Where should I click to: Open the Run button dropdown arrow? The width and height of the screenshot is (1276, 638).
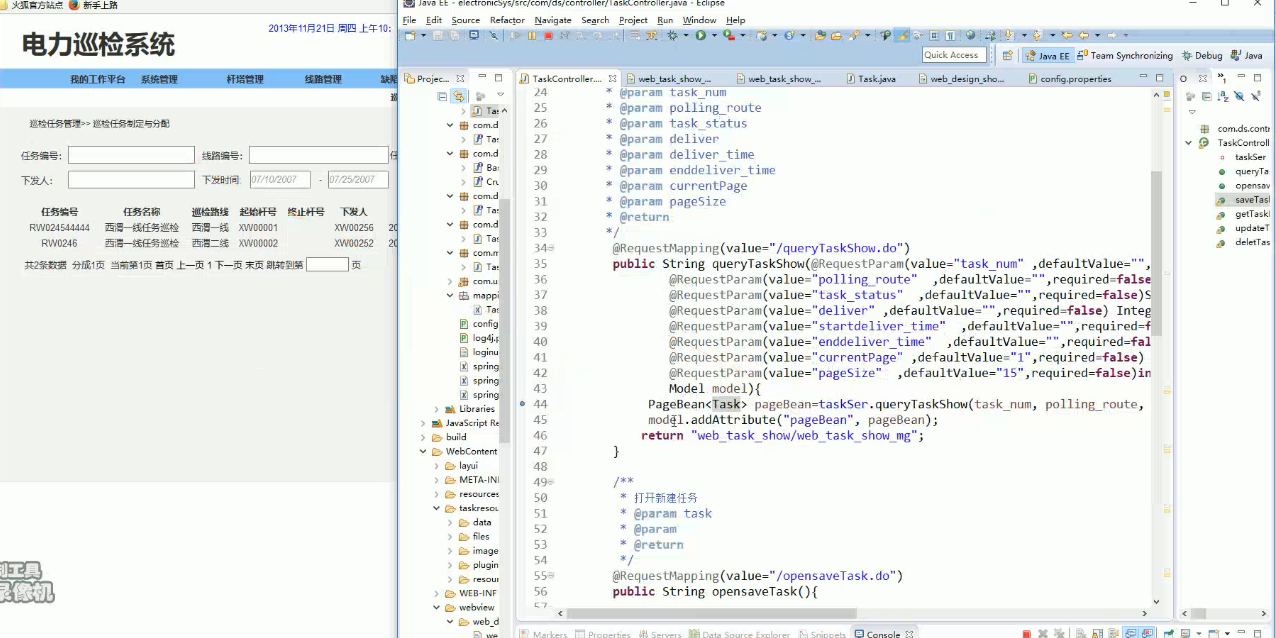(x=713, y=36)
